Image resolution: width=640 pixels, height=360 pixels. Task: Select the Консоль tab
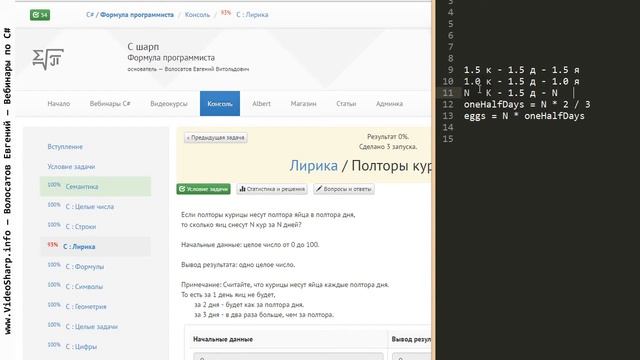coord(220,104)
